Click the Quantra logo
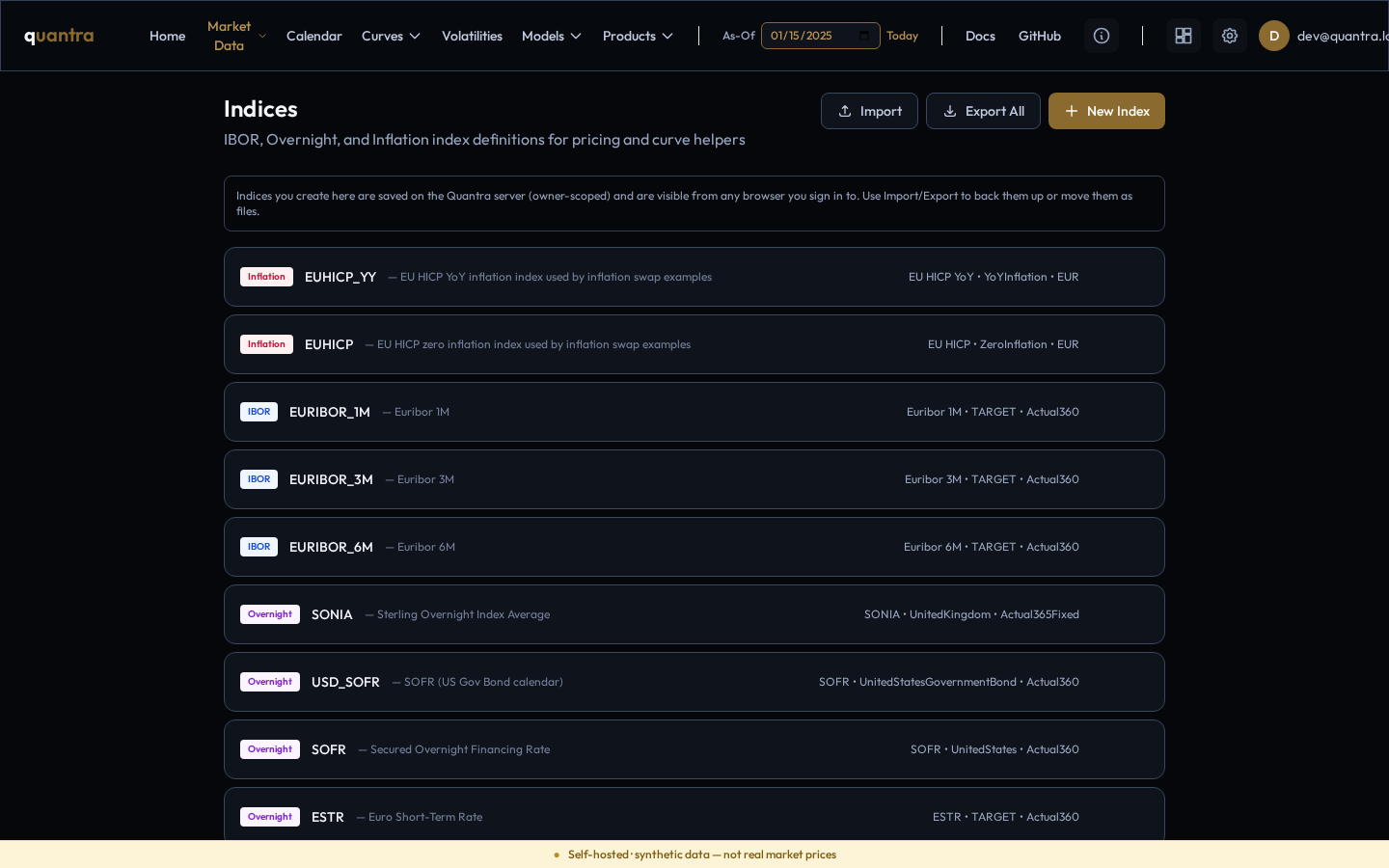 [x=59, y=36]
